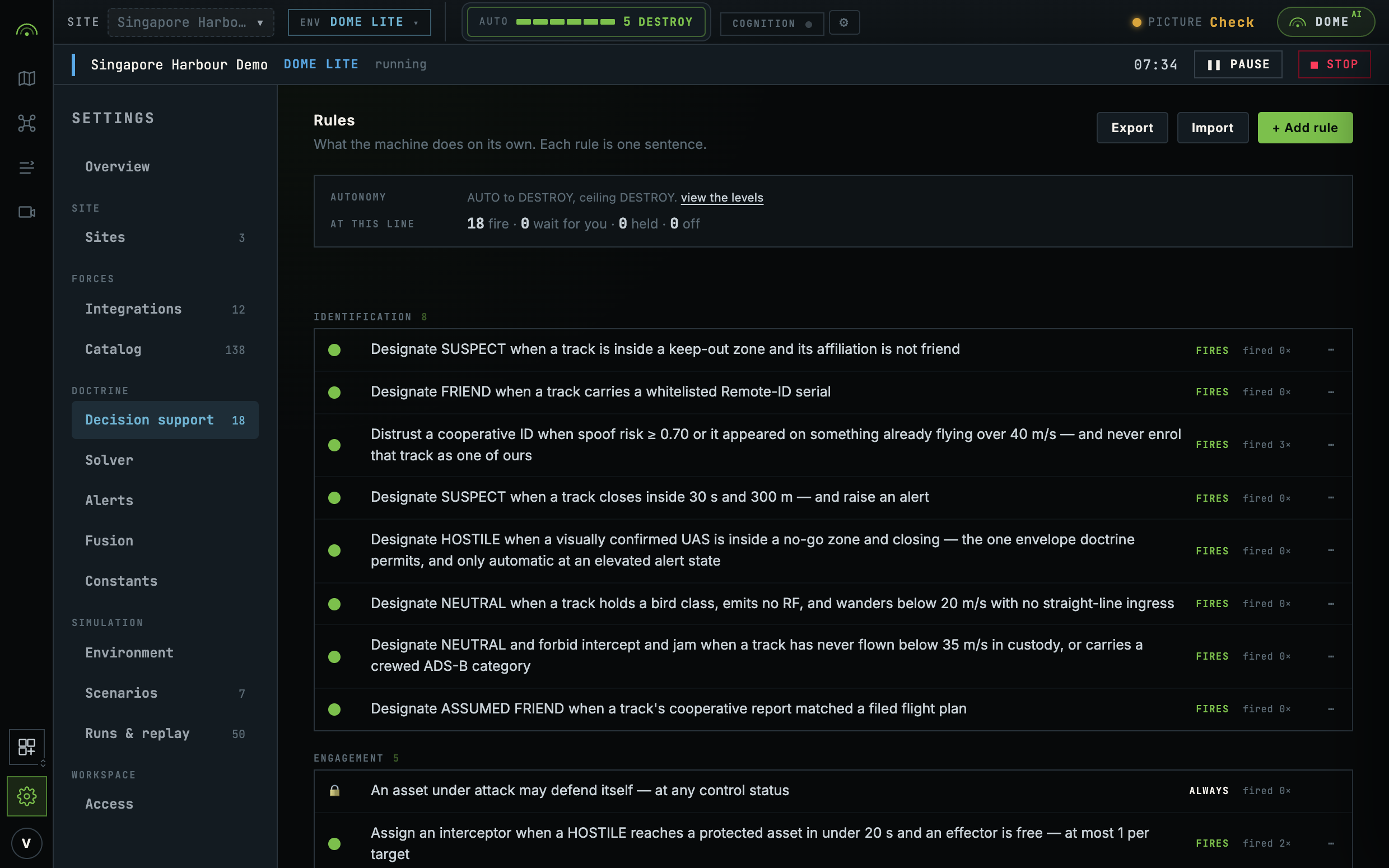Image resolution: width=1389 pixels, height=868 pixels.
Task: Toggle crewed ADS-B NEUTRAL rule dot
Action: tap(334, 656)
